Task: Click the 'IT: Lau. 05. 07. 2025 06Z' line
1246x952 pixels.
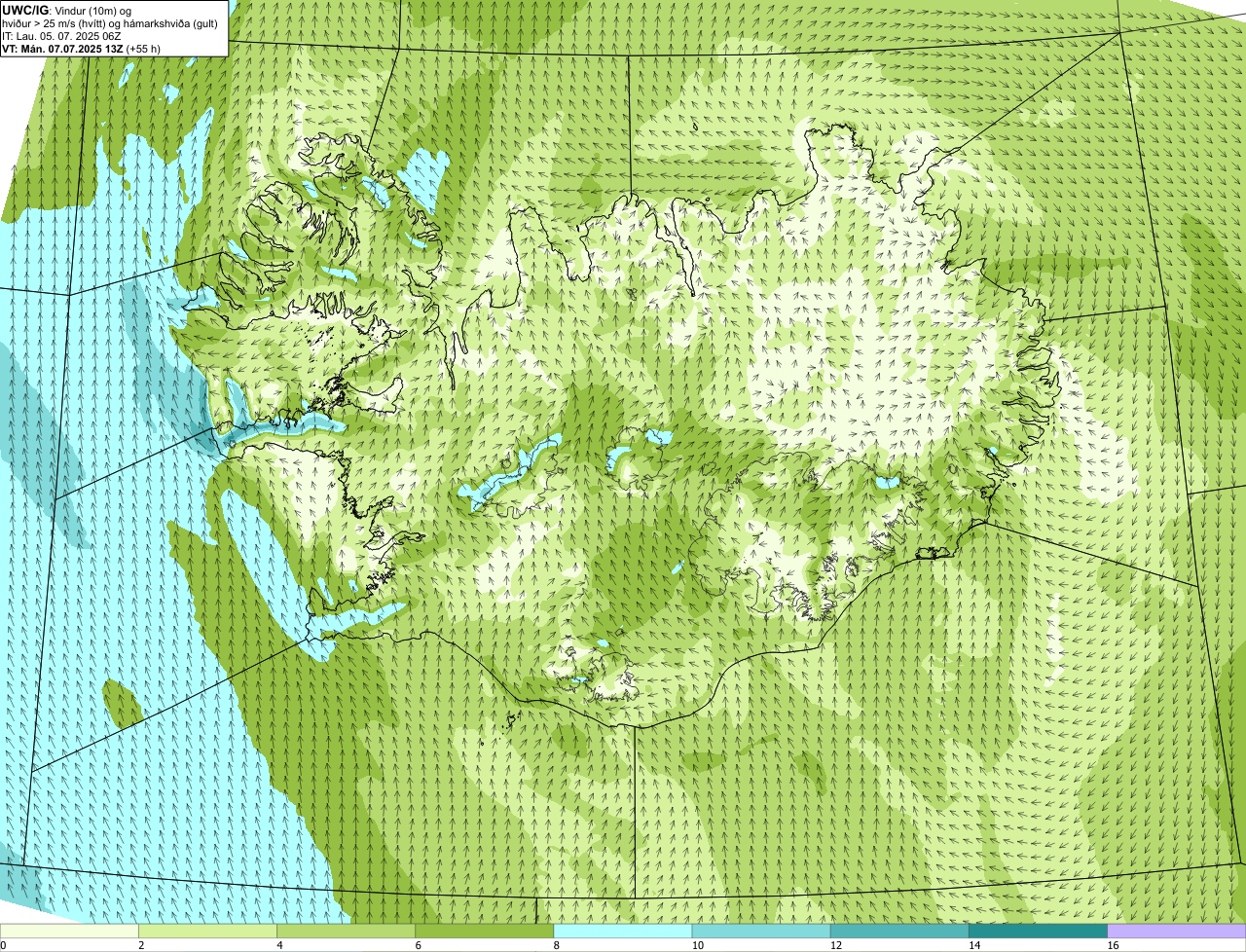Action: pos(61,35)
